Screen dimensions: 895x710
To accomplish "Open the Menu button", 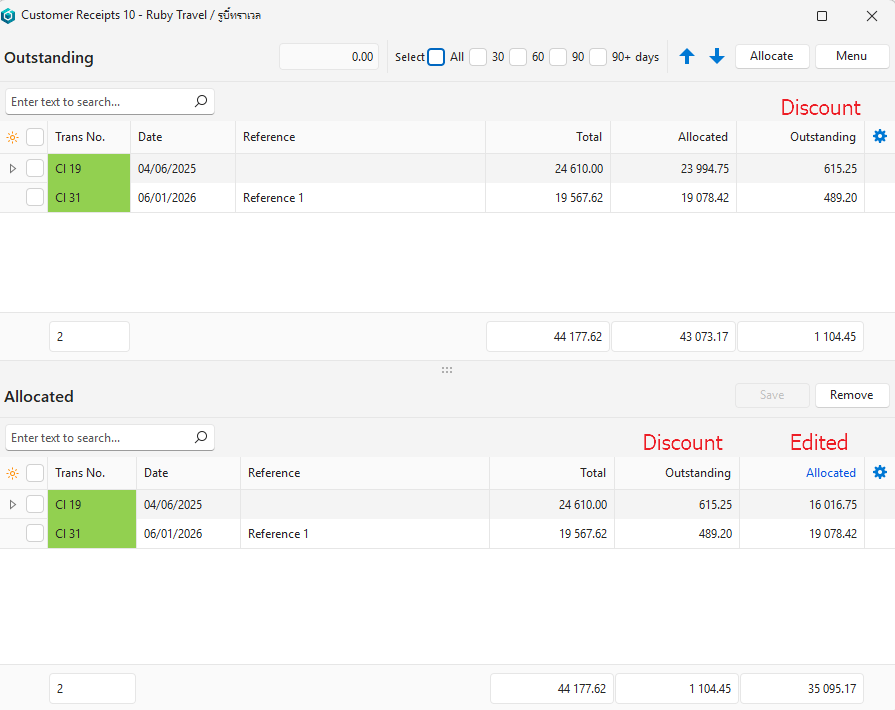I will pos(852,56).
